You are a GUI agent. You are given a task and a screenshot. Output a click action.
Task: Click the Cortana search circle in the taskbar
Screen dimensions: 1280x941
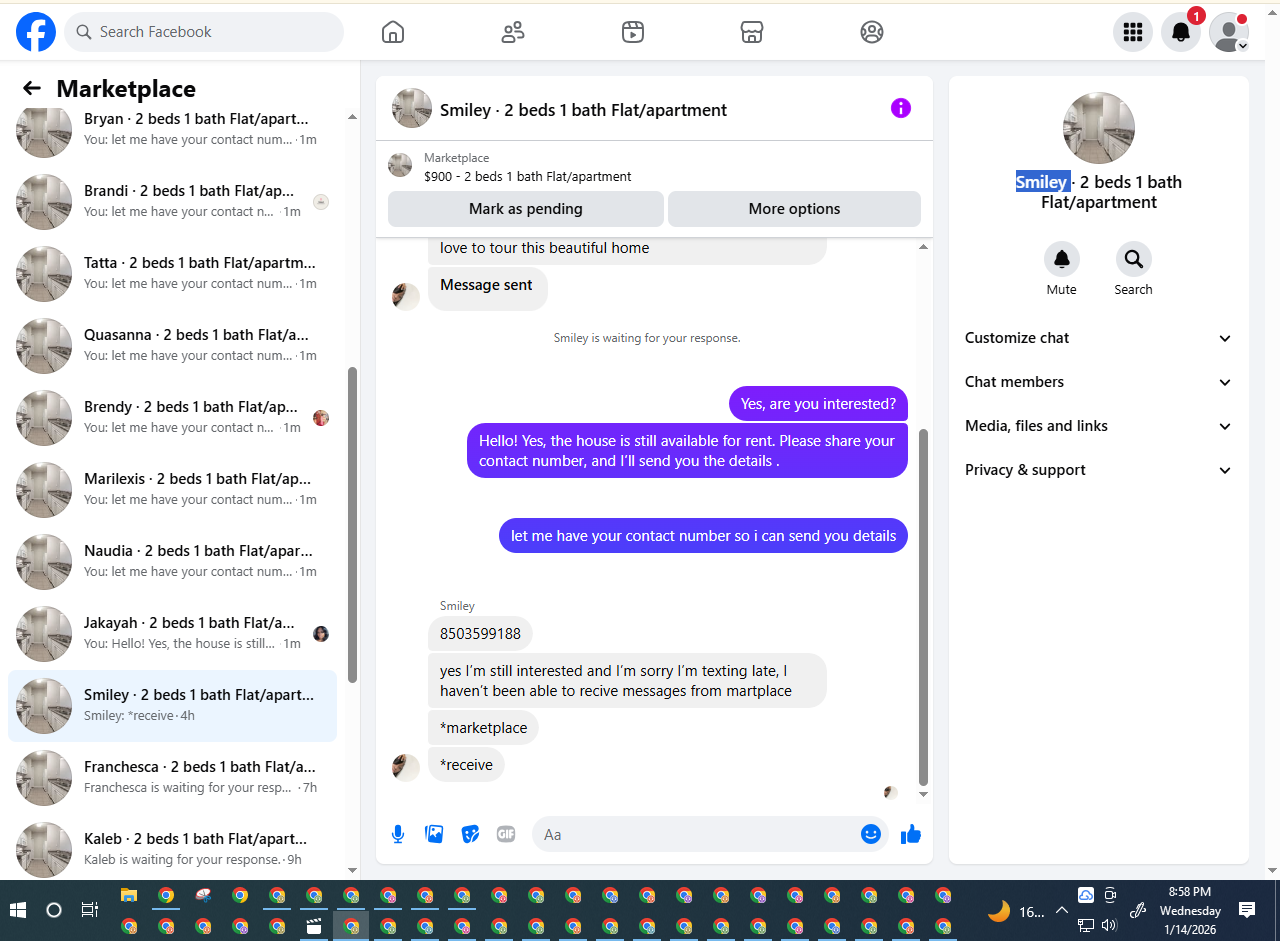pos(54,910)
